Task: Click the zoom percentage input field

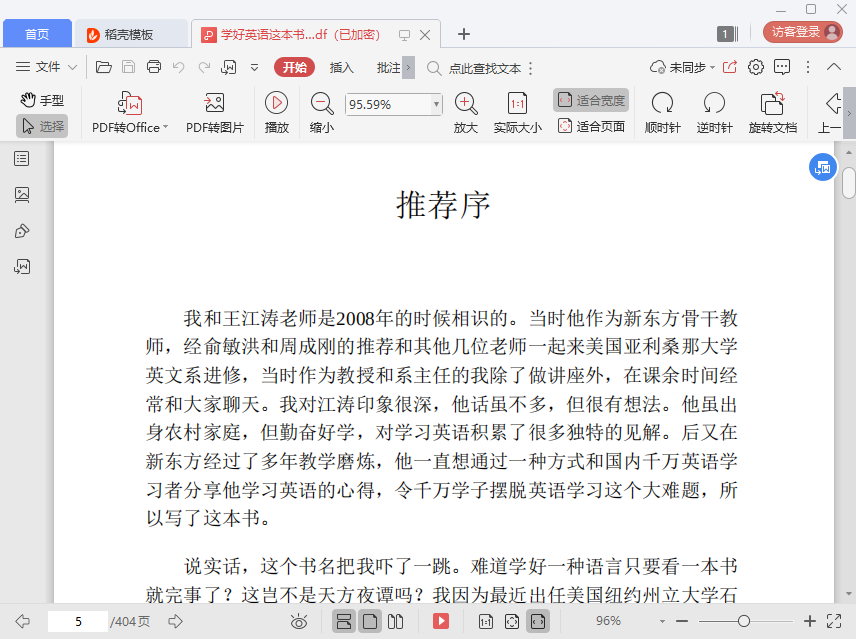Action: coord(388,104)
